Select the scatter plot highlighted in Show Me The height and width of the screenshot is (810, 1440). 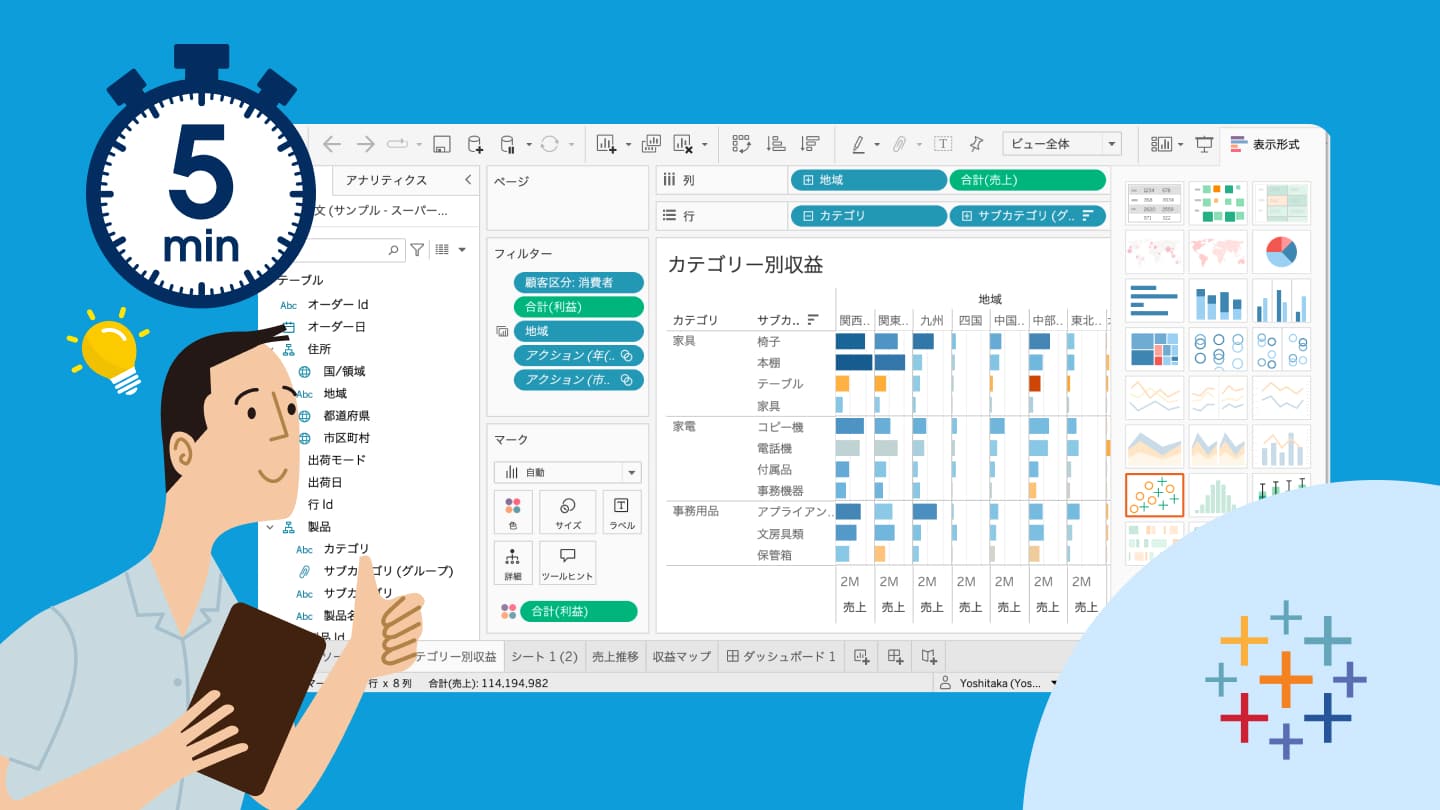click(1155, 495)
